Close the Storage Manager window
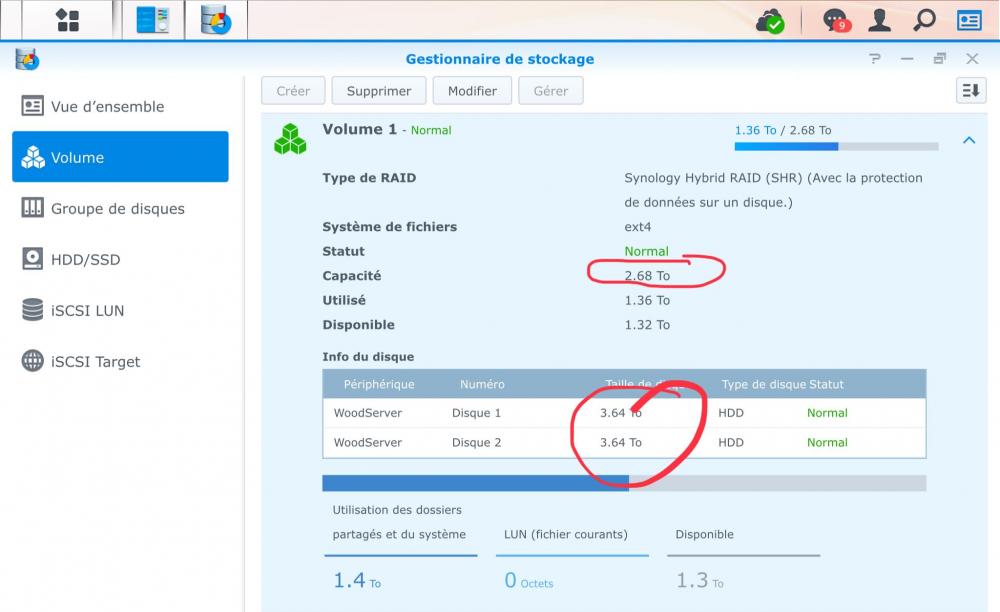The width and height of the screenshot is (1000, 612). click(972, 59)
